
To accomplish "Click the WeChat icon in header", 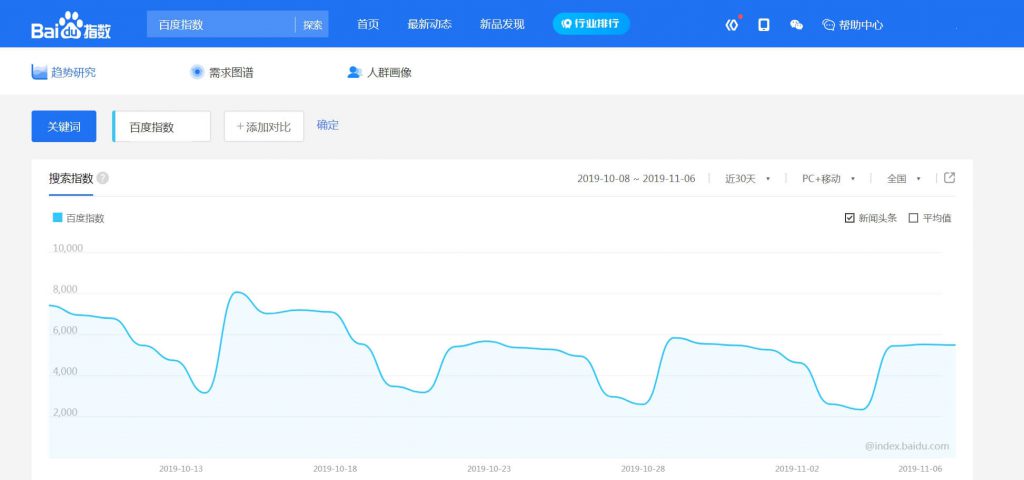I will click(796, 24).
